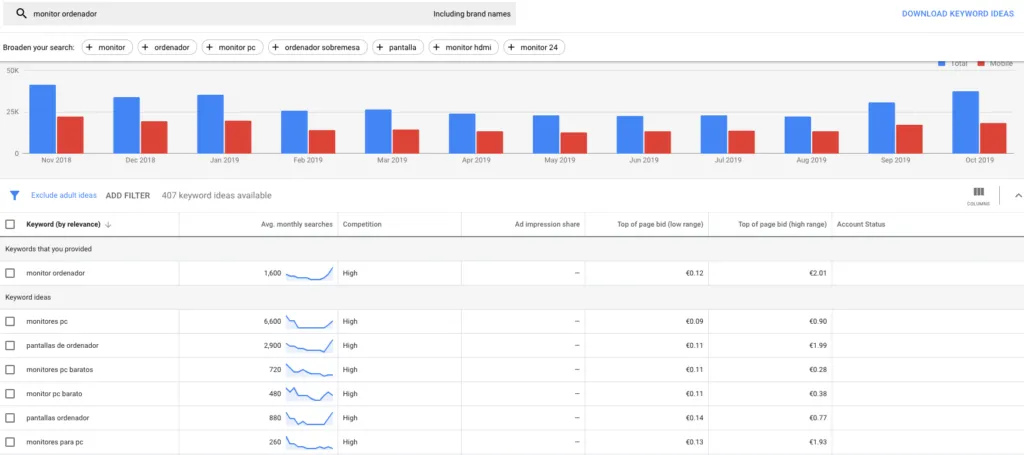Sort by Competition column header

(x=362, y=225)
